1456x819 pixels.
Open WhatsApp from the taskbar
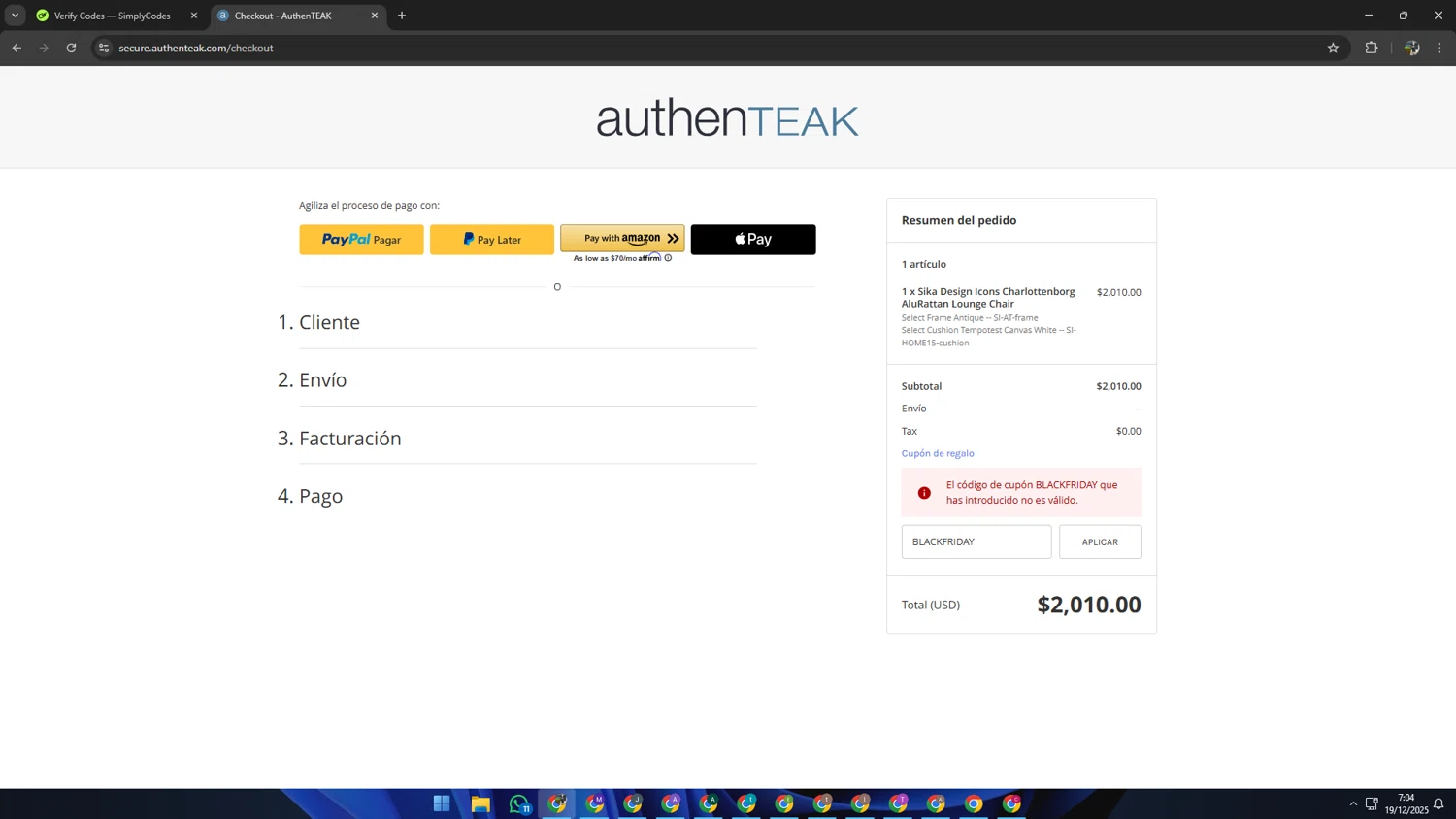(x=519, y=803)
